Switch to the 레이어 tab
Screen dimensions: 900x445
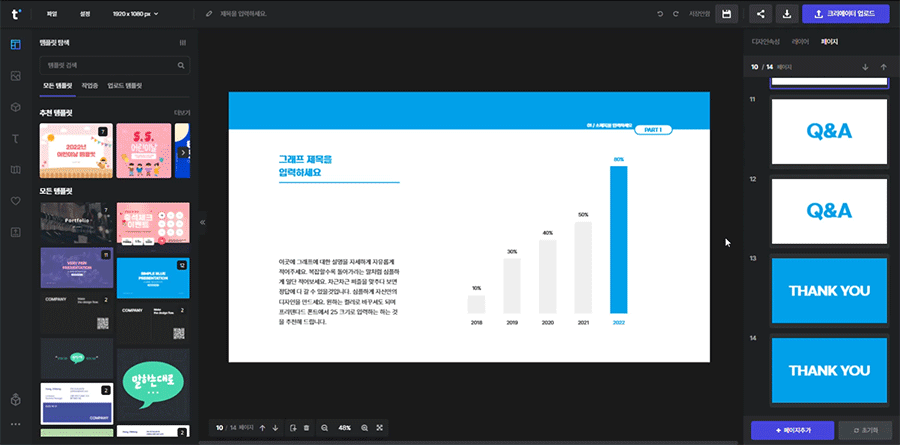[800, 43]
